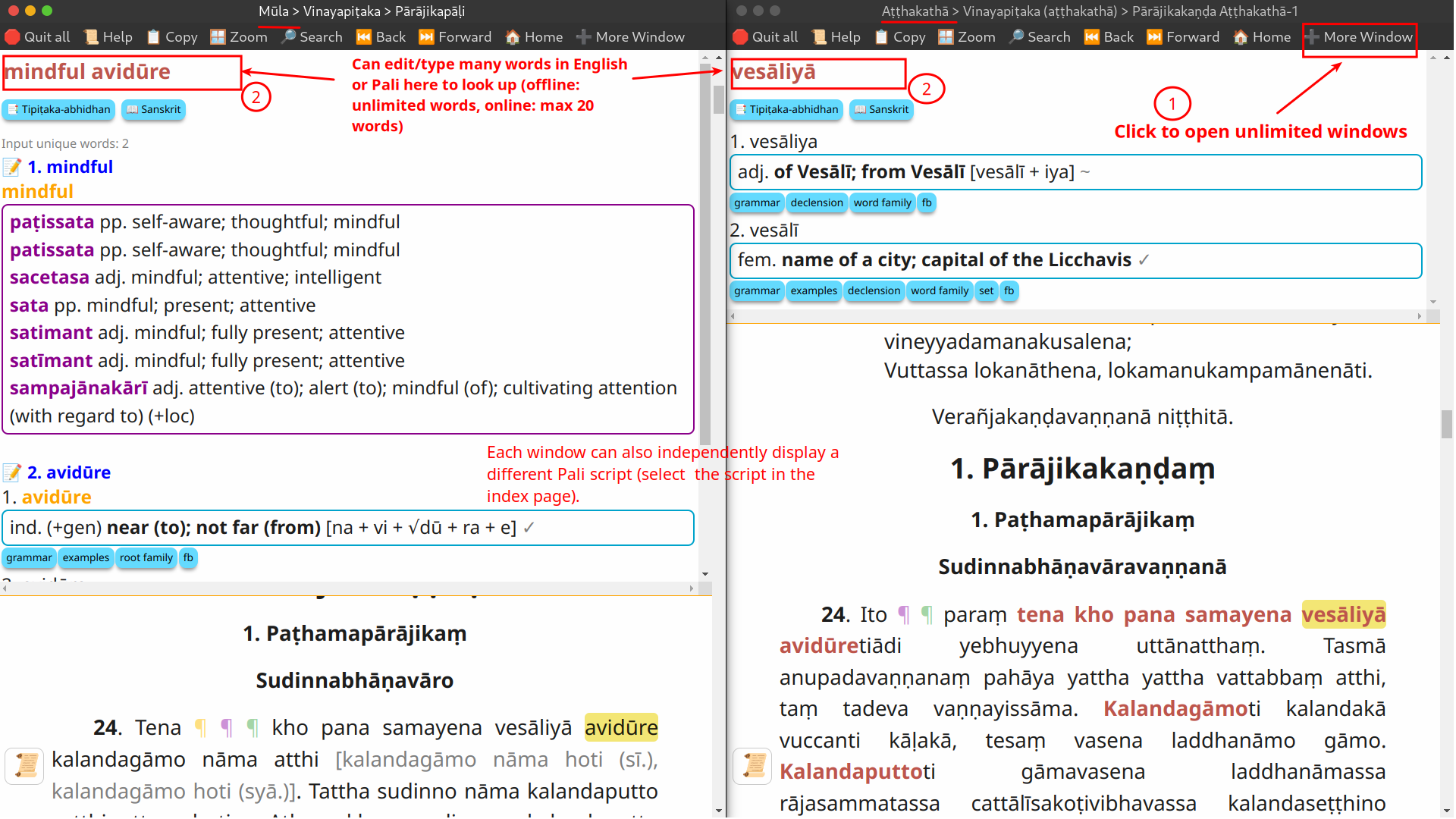Show examples for vesālī

click(814, 290)
